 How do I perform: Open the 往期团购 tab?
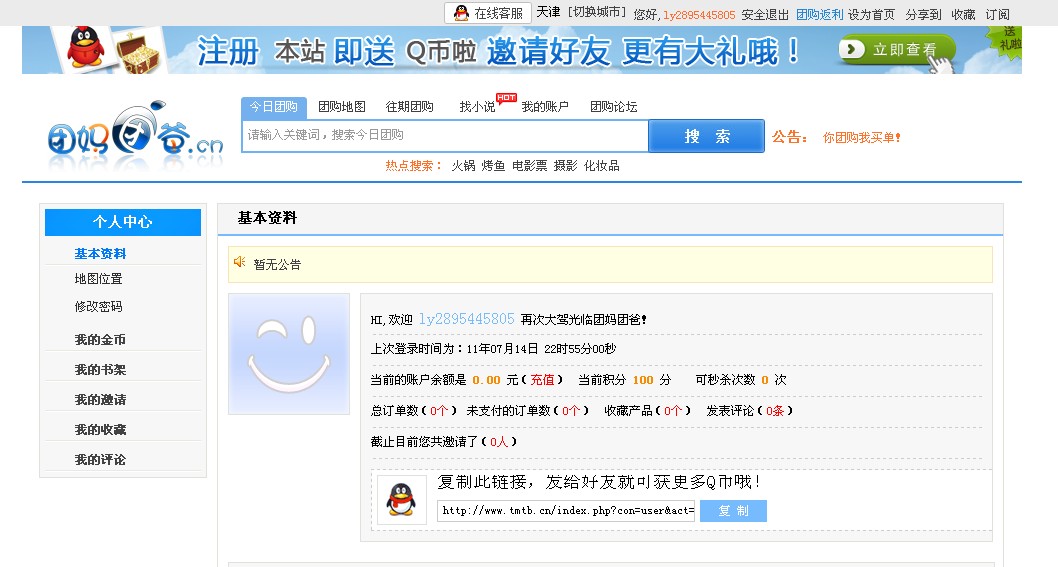point(410,107)
